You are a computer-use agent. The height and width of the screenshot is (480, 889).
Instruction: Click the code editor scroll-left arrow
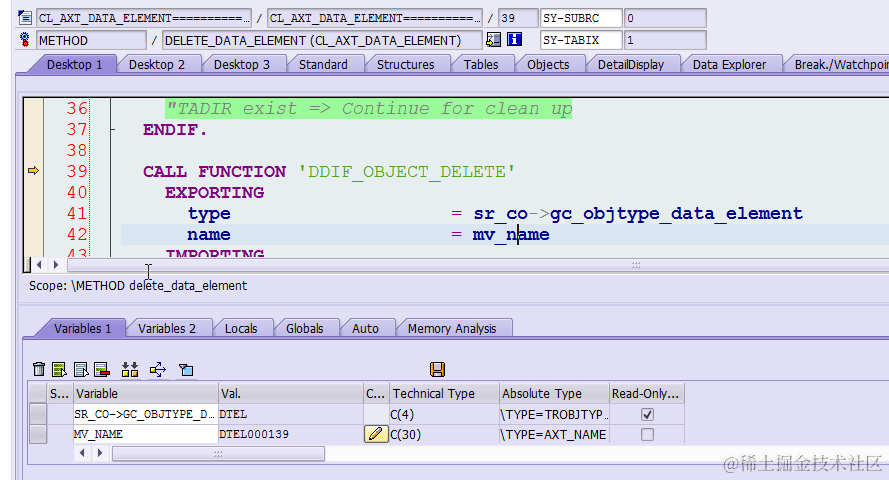[x=39, y=265]
